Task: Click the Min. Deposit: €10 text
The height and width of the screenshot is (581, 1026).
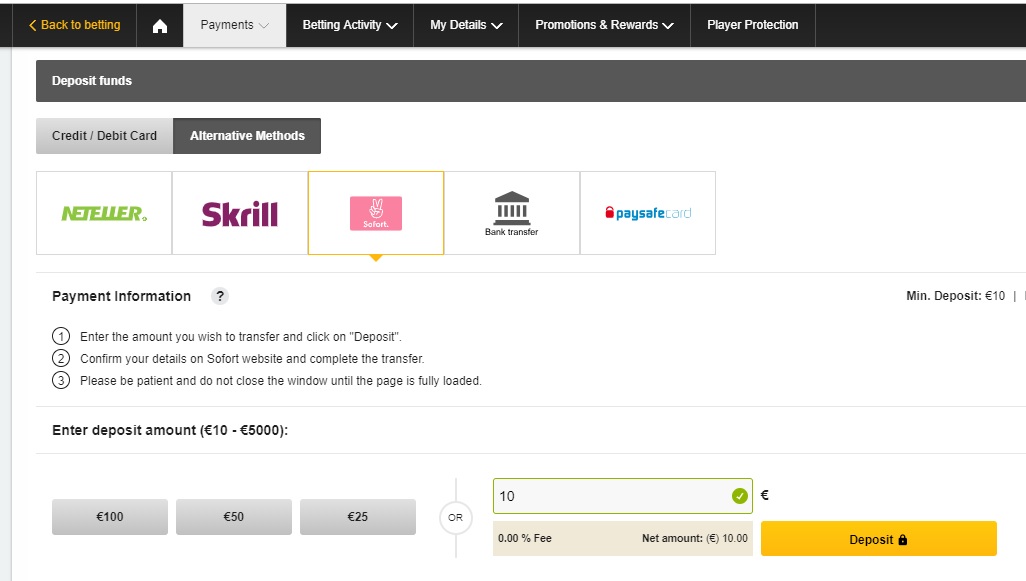Action: click(955, 296)
